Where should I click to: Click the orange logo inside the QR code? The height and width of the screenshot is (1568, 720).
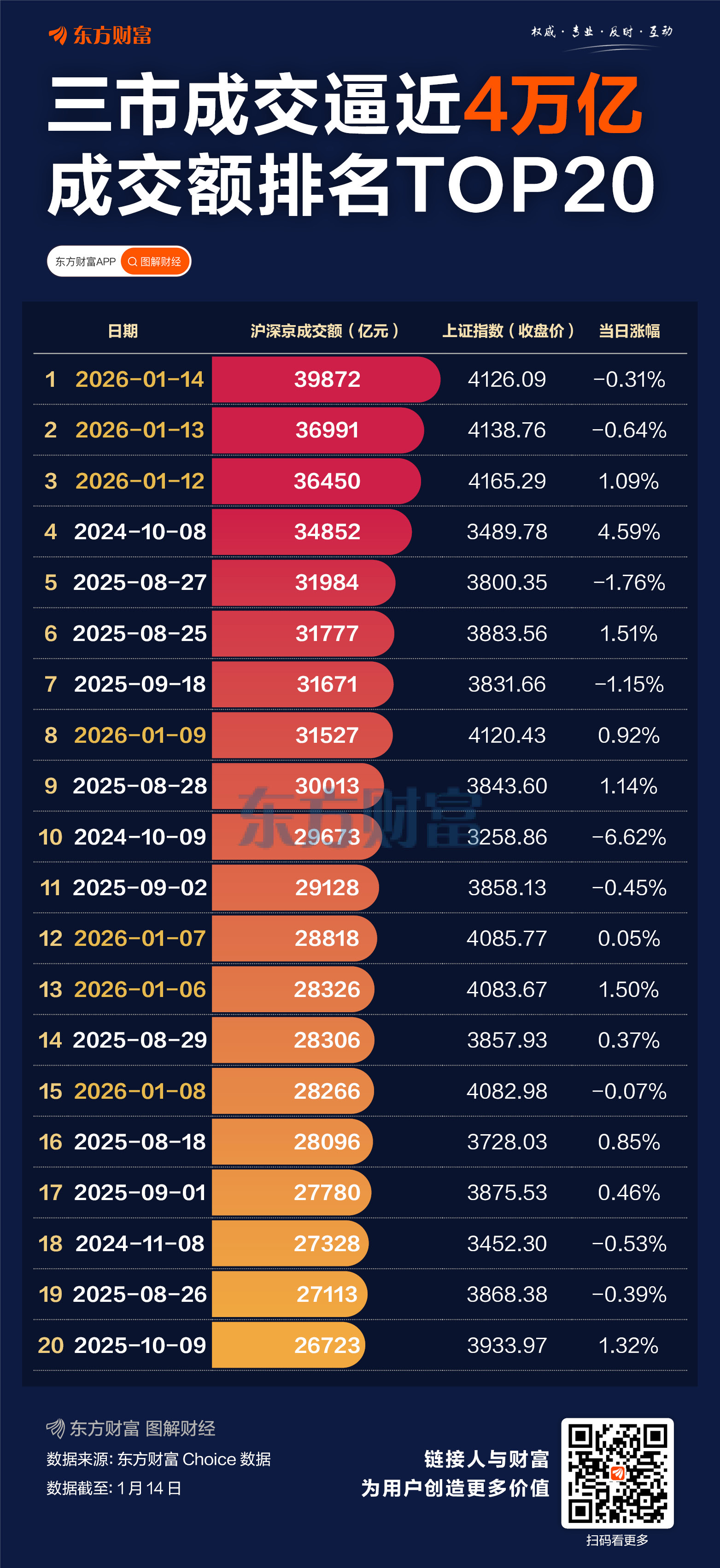coord(617,1474)
